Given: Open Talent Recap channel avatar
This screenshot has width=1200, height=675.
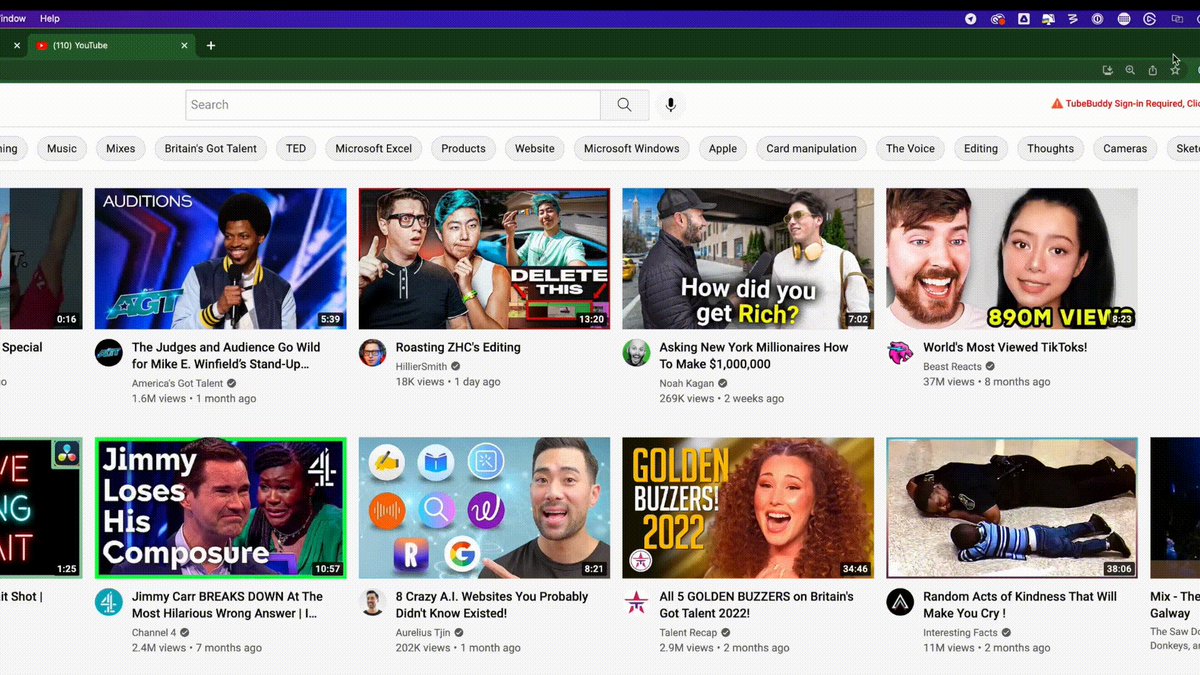Looking at the screenshot, I should point(636,602).
